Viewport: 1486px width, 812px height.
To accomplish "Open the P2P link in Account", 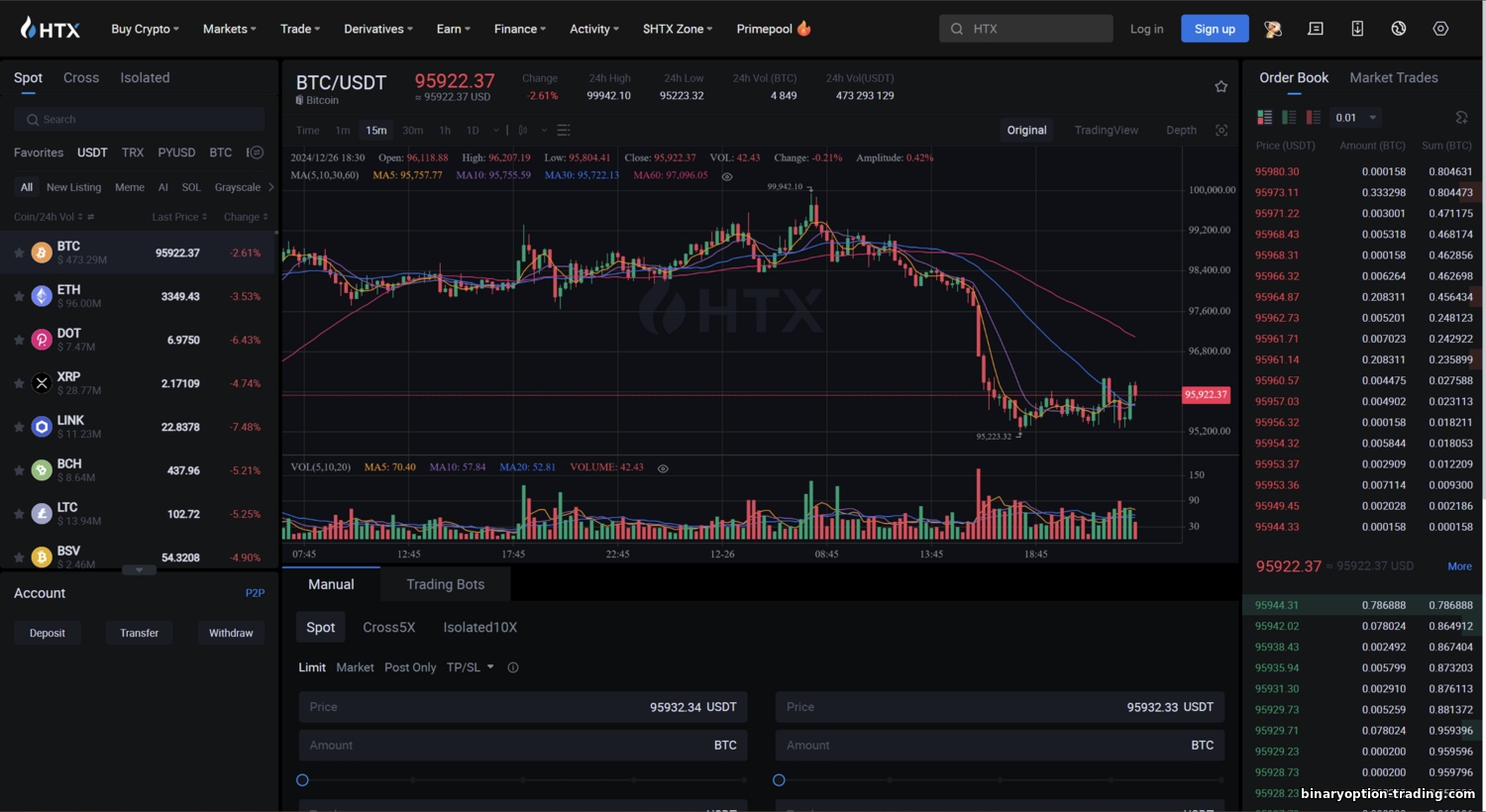I will [255, 593].
